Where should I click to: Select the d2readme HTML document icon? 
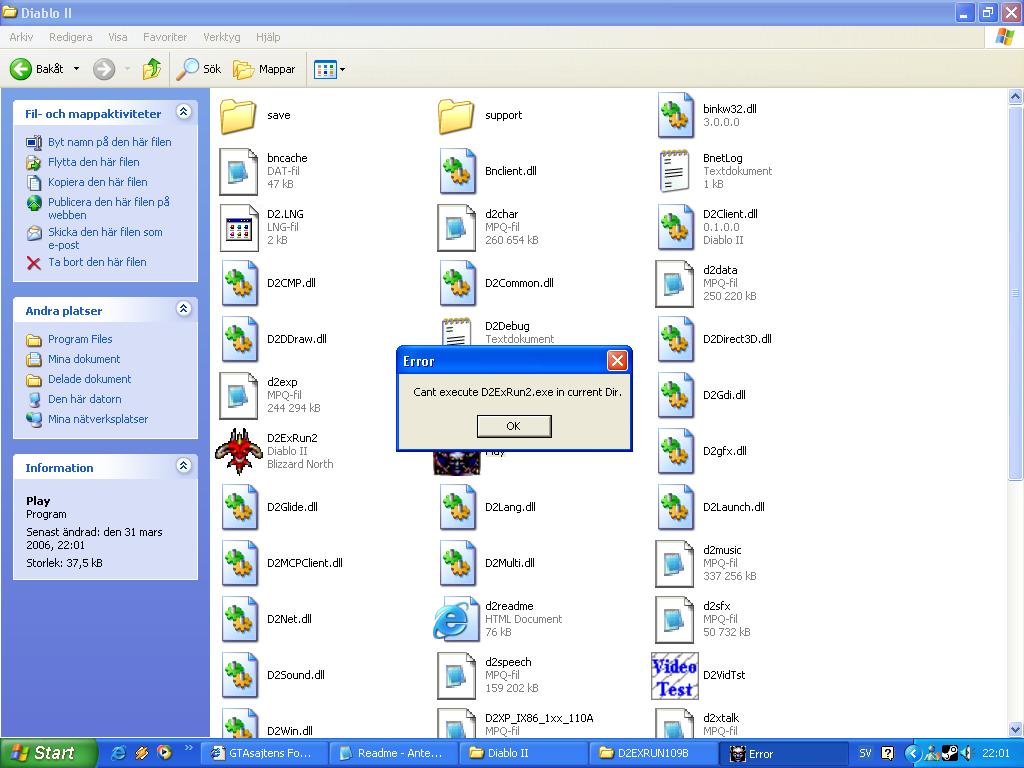click(456, 619)
